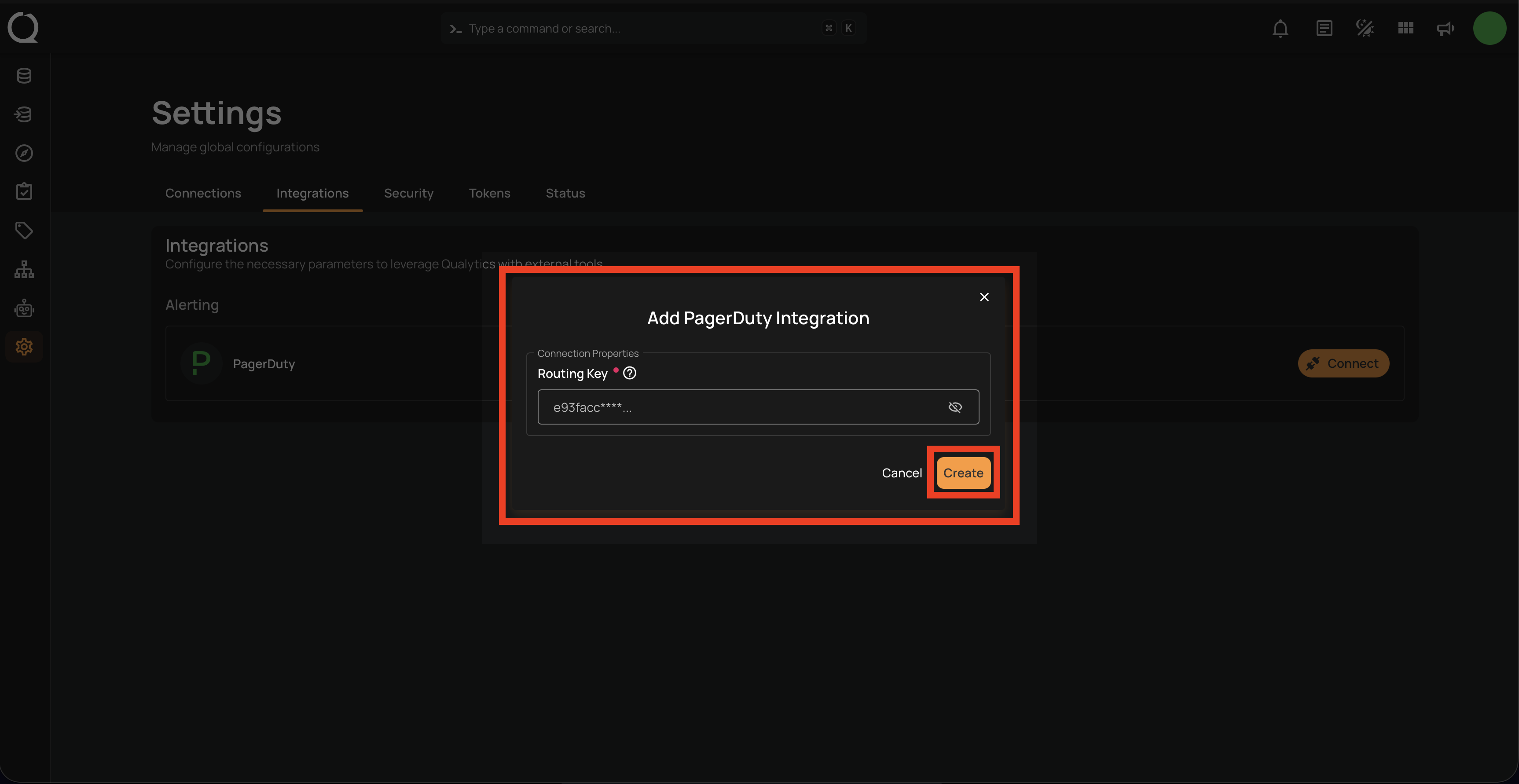
Task: Close the Add PagerDuty Integration dialog
Action: click(x=983, y=297)
